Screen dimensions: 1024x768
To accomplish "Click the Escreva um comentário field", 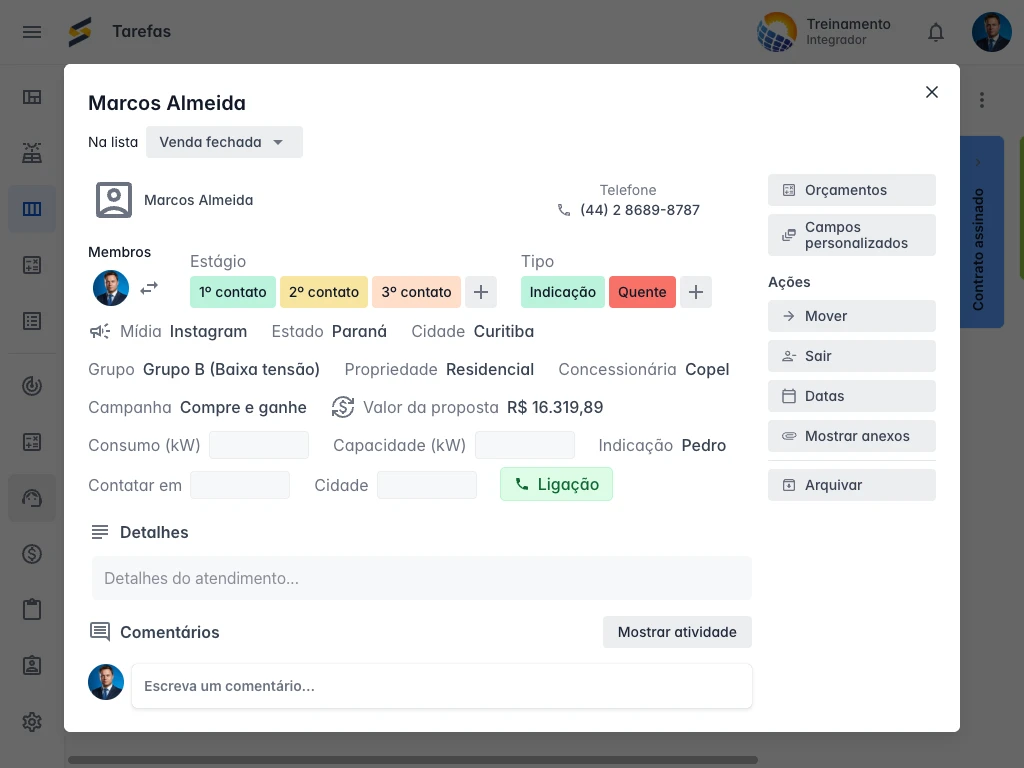I will pyautogui.click(x=442, y=686).
